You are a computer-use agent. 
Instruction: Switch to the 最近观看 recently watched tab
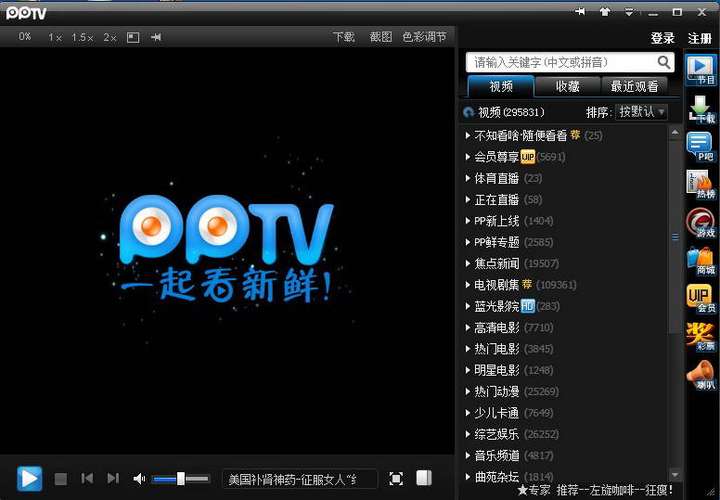point(635,86)
